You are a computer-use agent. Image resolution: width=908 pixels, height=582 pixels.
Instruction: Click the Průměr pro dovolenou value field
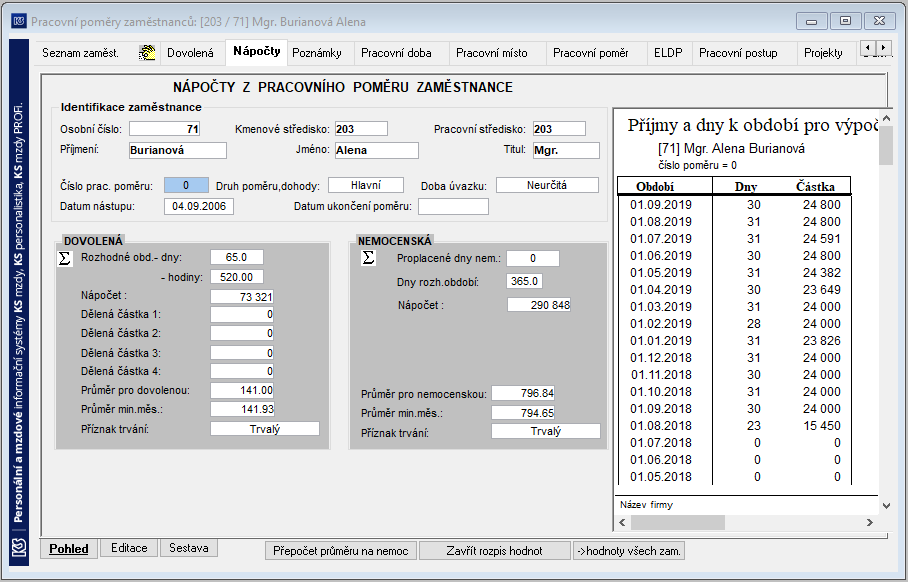coord(241,390)
